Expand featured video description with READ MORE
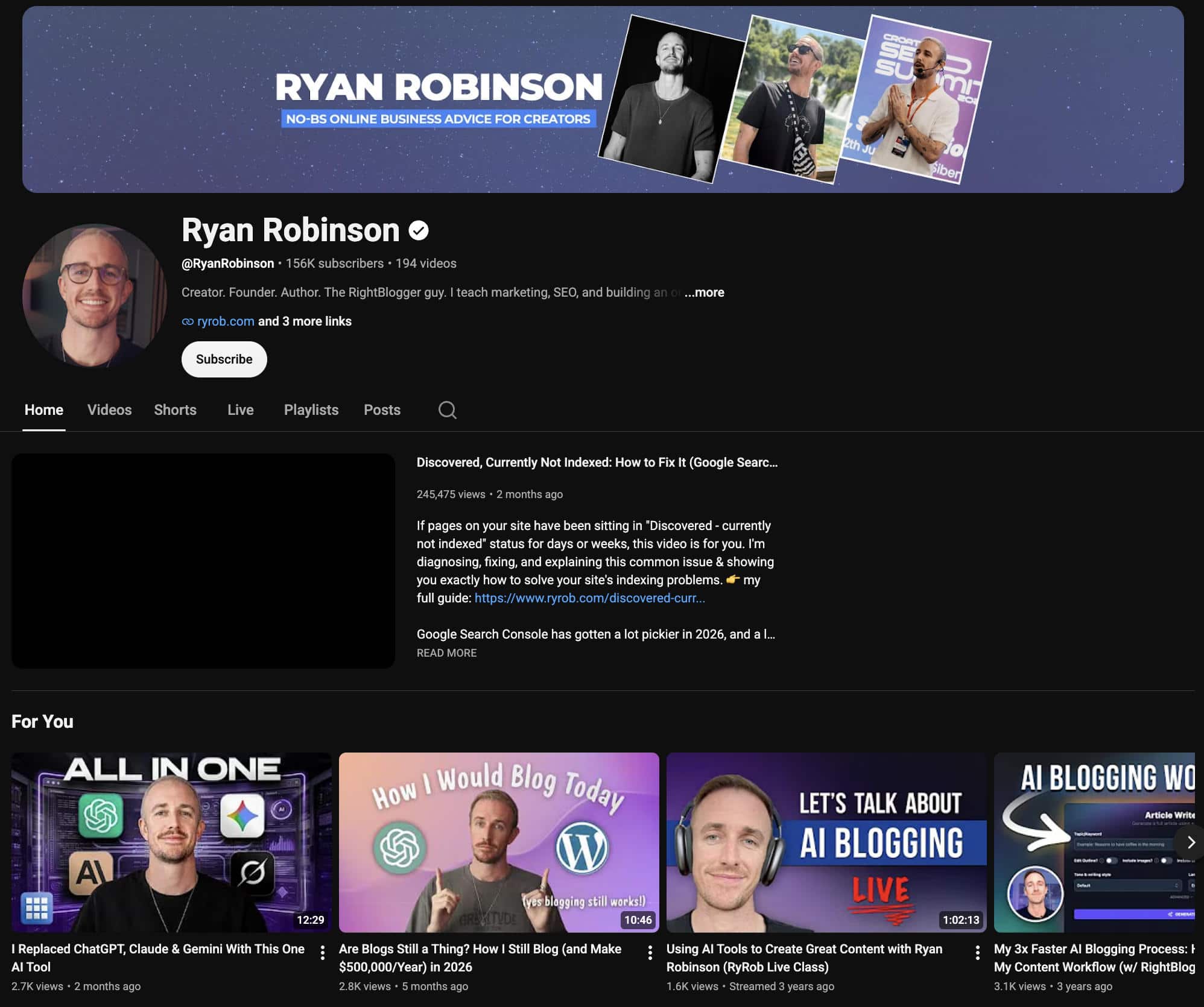Image resolution: width=1204 pixels, height=1007 pixels. coord(446,653)
